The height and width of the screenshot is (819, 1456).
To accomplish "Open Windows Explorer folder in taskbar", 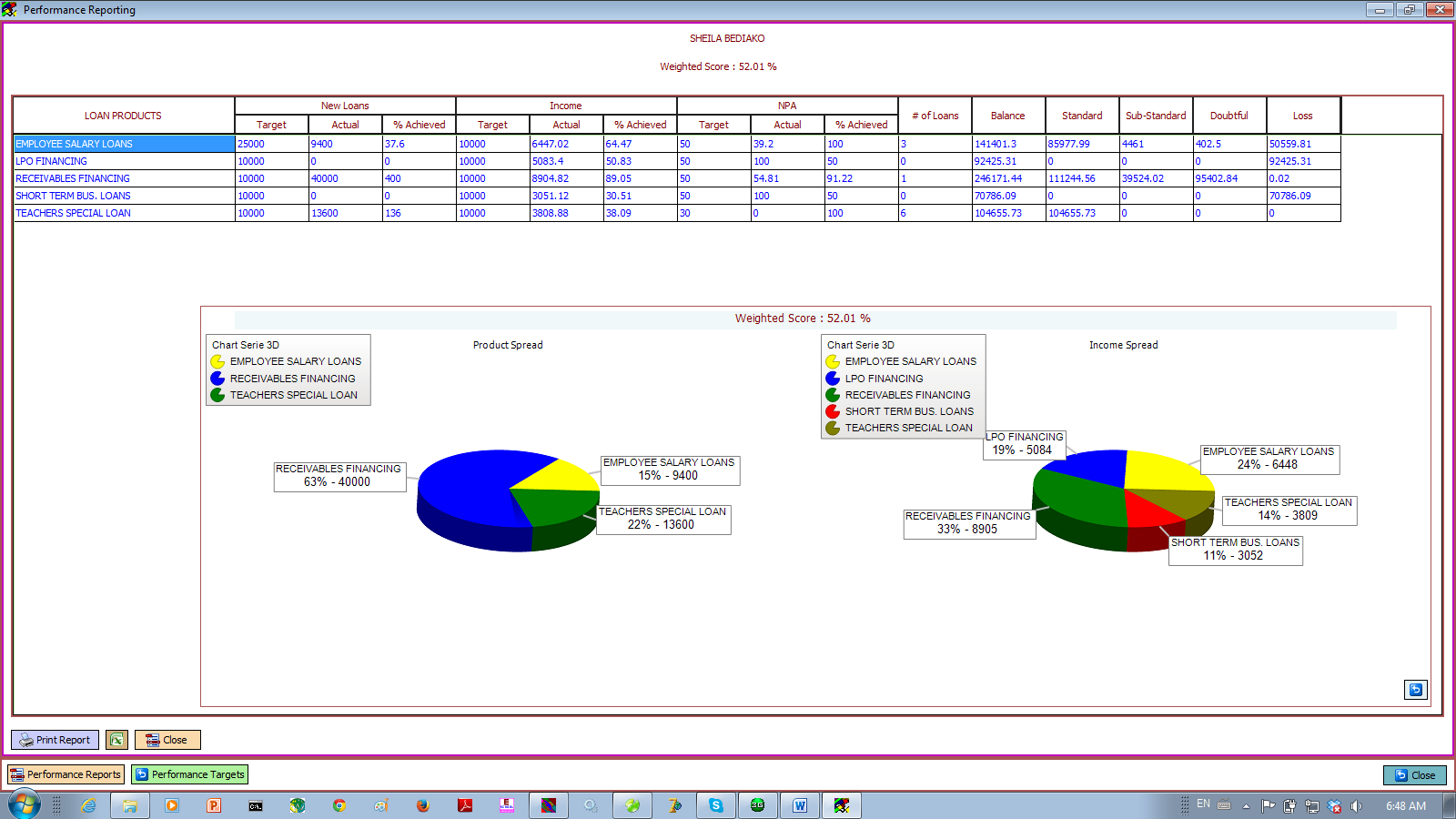I will 130,805.
